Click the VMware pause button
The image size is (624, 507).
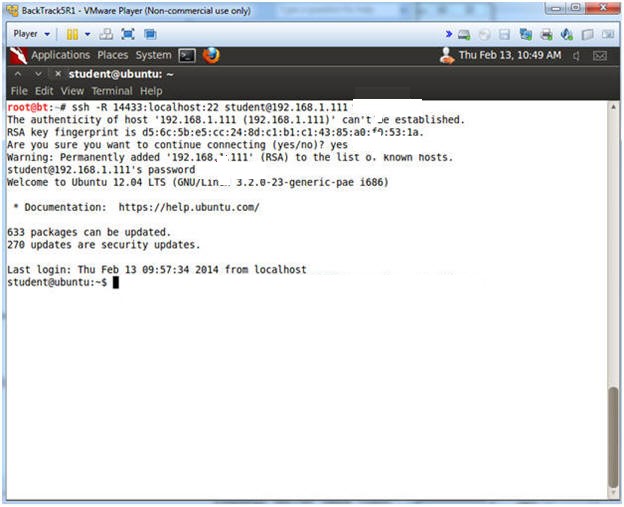pyautogui.click(x=71, y=34)
